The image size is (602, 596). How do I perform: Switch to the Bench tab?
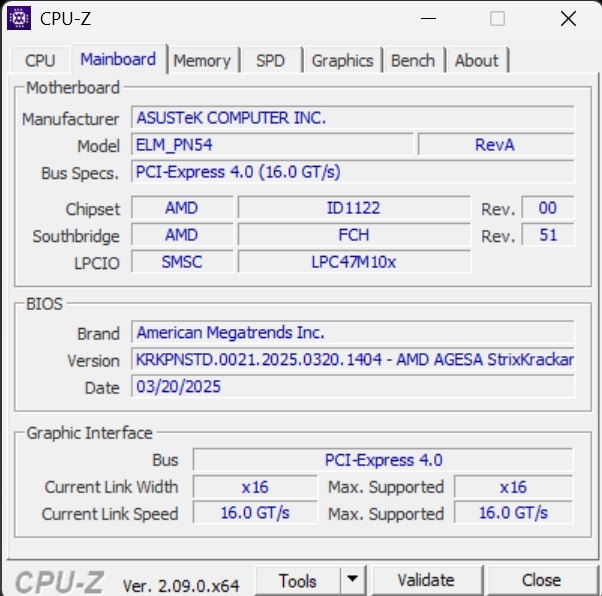[x=413, y=61]
